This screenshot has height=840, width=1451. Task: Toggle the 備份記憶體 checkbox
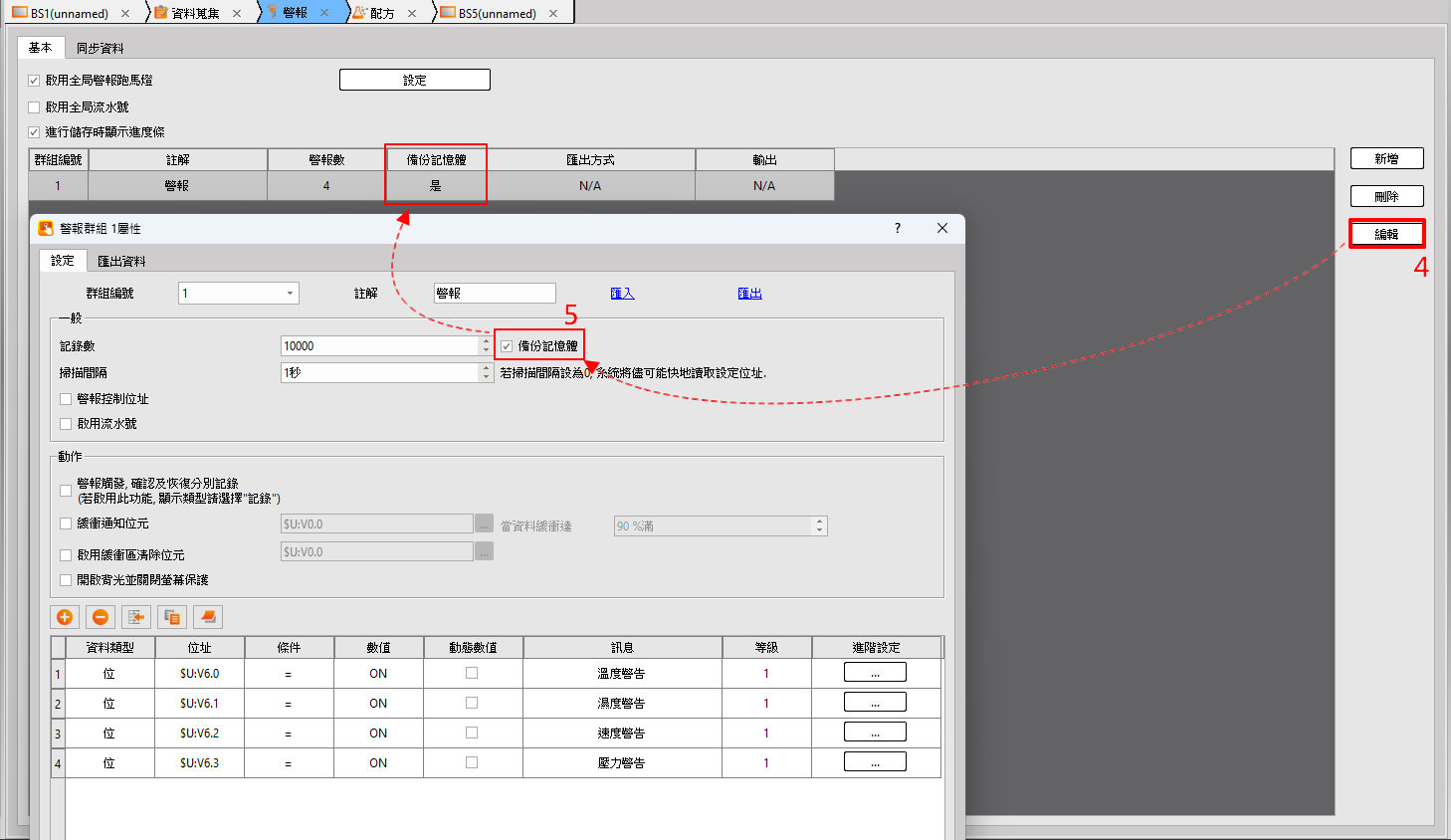click(507, 346)
